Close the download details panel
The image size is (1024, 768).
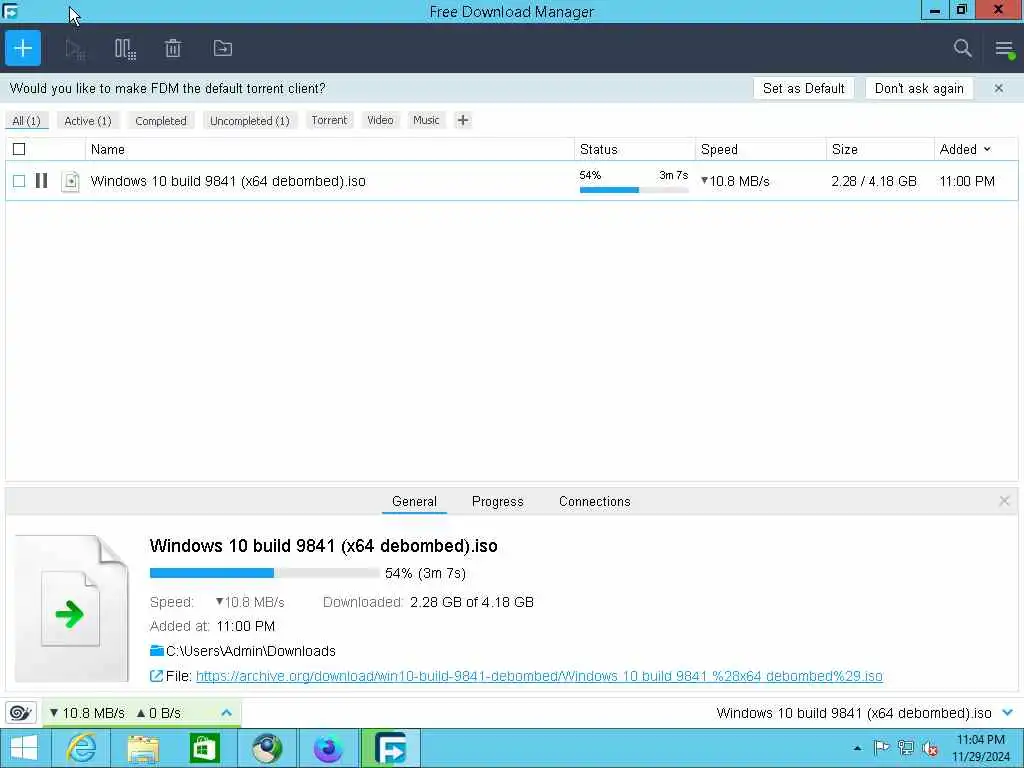(1004, 501)
